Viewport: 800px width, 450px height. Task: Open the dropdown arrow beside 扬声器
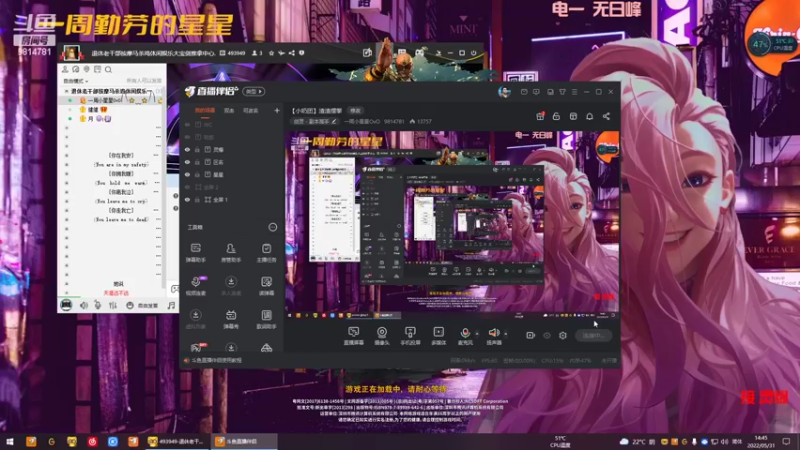tap(506, 334)
